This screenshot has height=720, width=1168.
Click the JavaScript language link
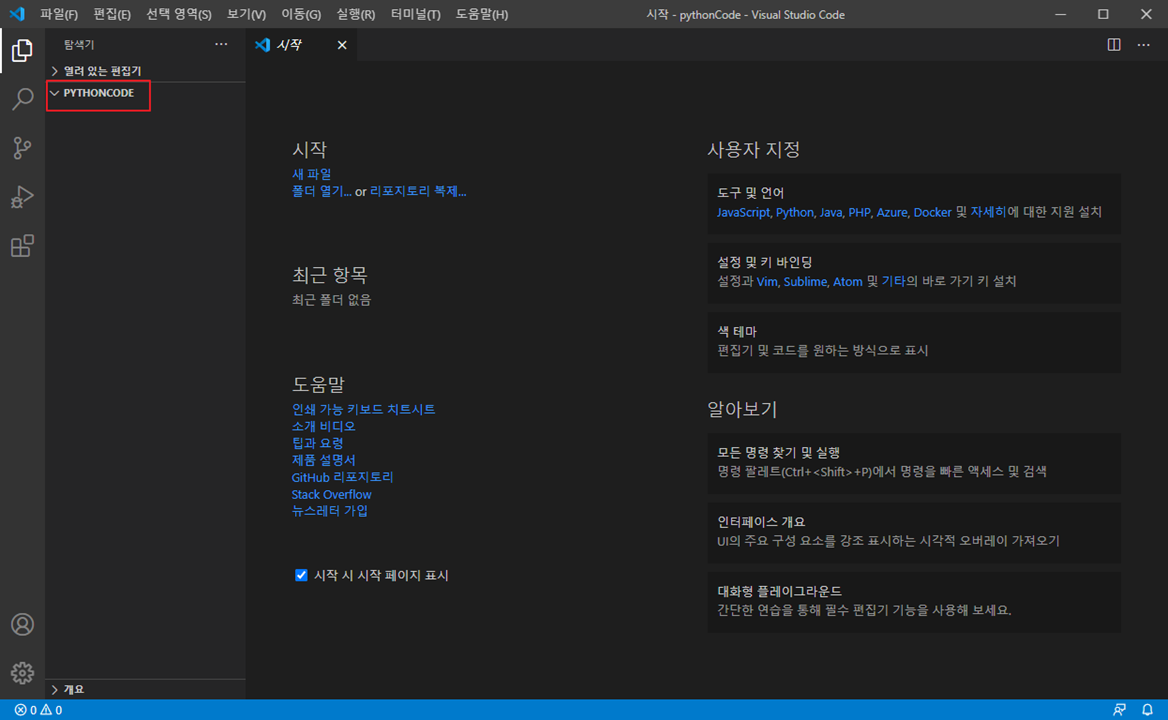click(743, 212)
